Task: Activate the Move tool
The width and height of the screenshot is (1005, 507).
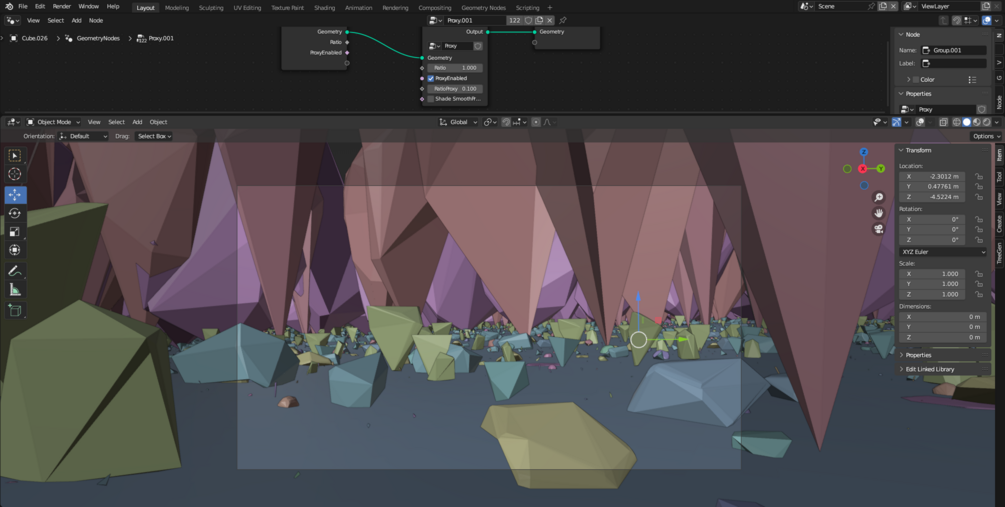Action: pos(15,194)
